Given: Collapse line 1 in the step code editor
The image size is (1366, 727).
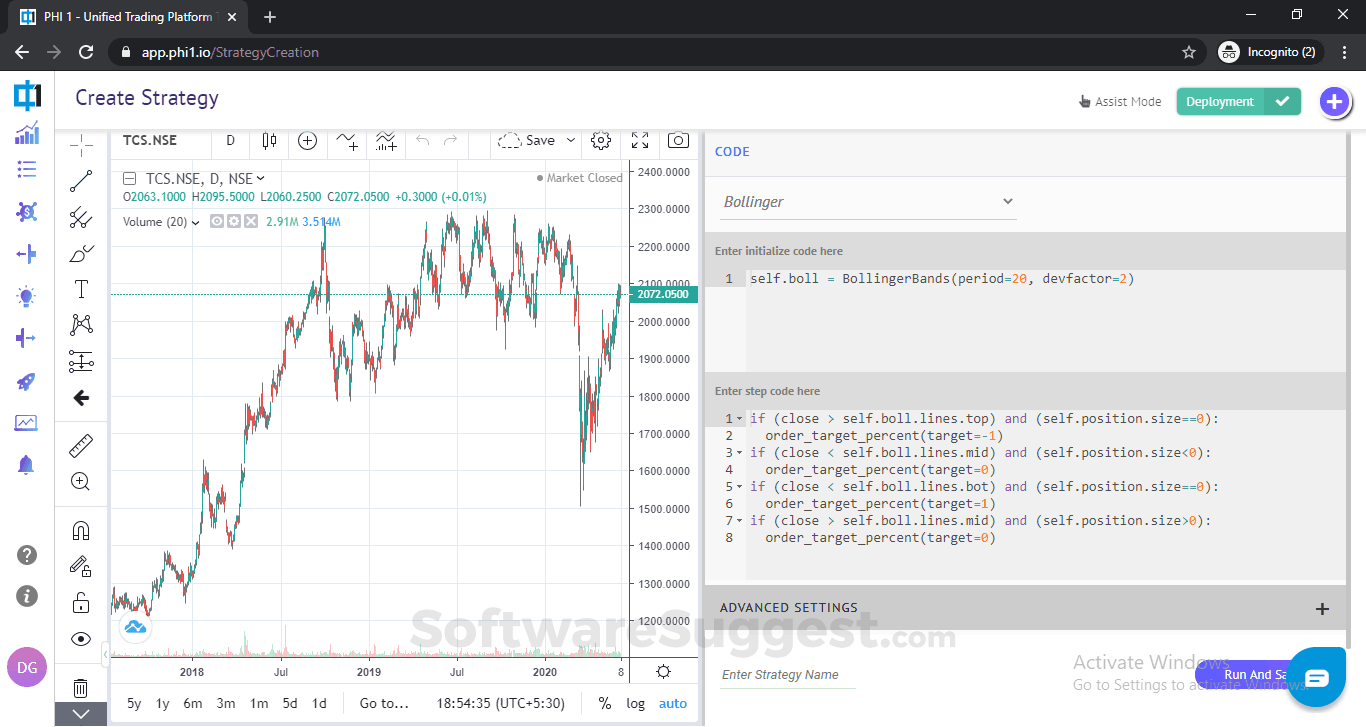Looking at the screenshot, I should pos(737,418).
